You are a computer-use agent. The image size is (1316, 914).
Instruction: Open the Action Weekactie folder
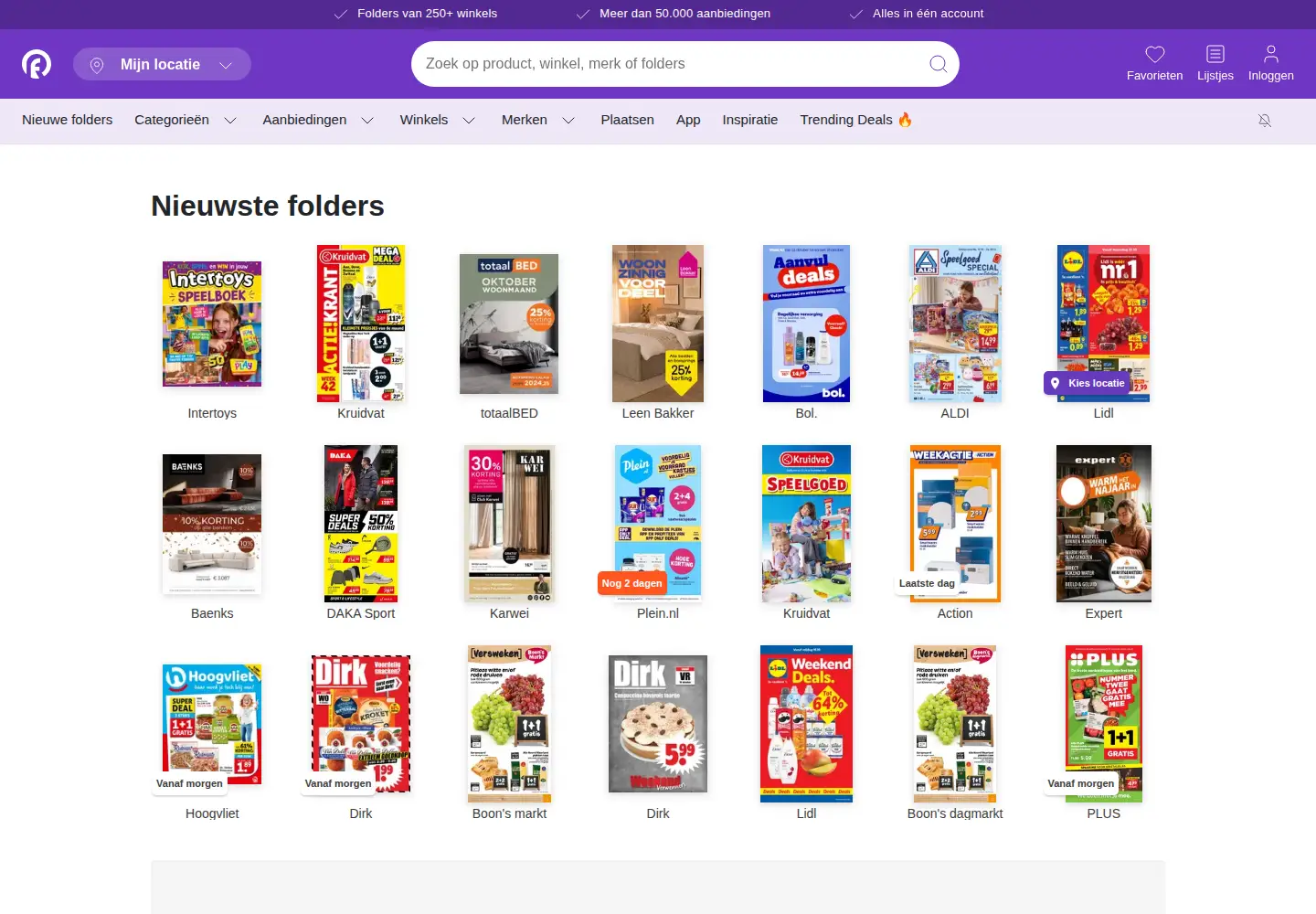955,524
